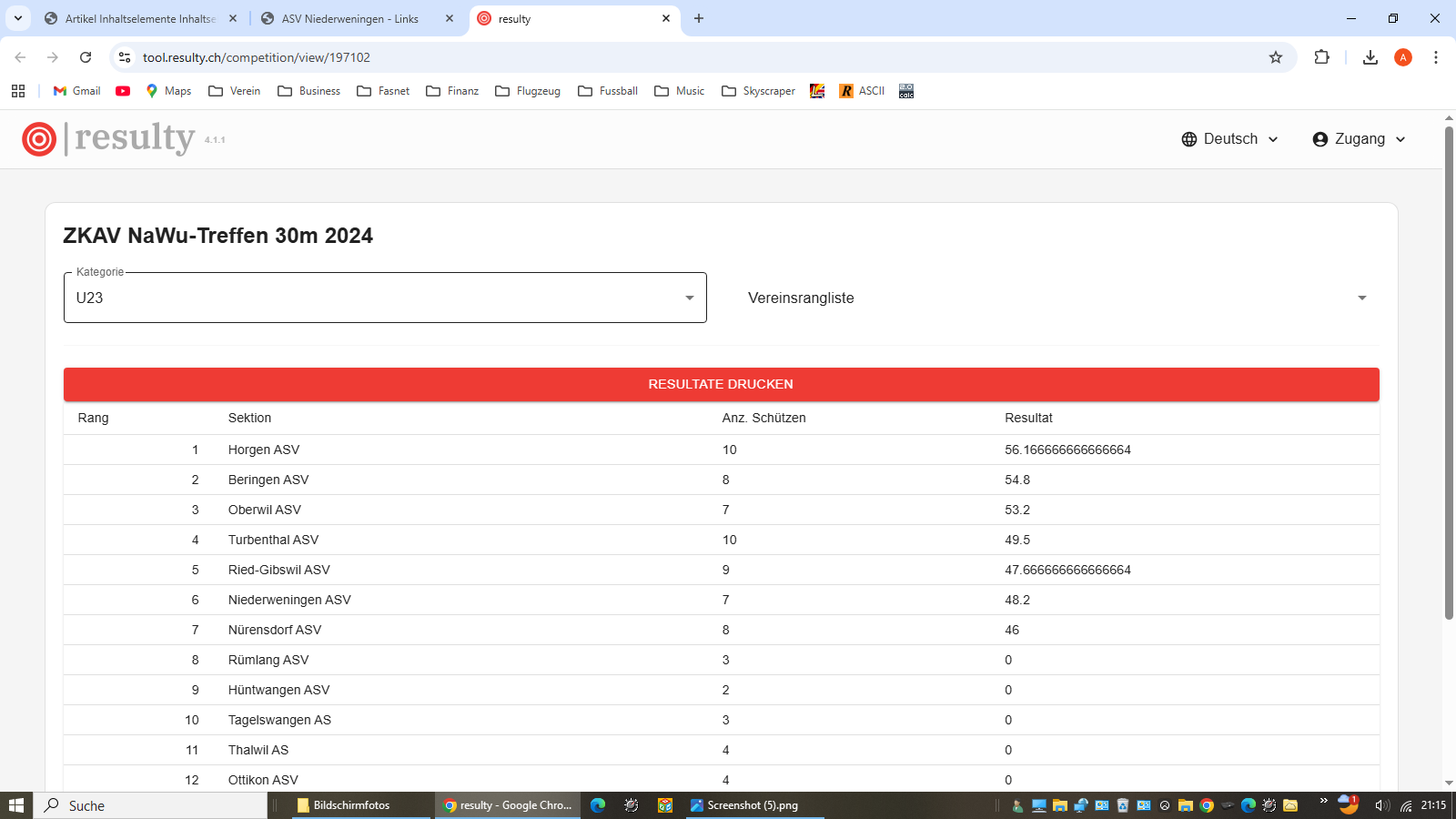Click the page vertical scrollbar
1456x819 pixels.
[1449, 373]
